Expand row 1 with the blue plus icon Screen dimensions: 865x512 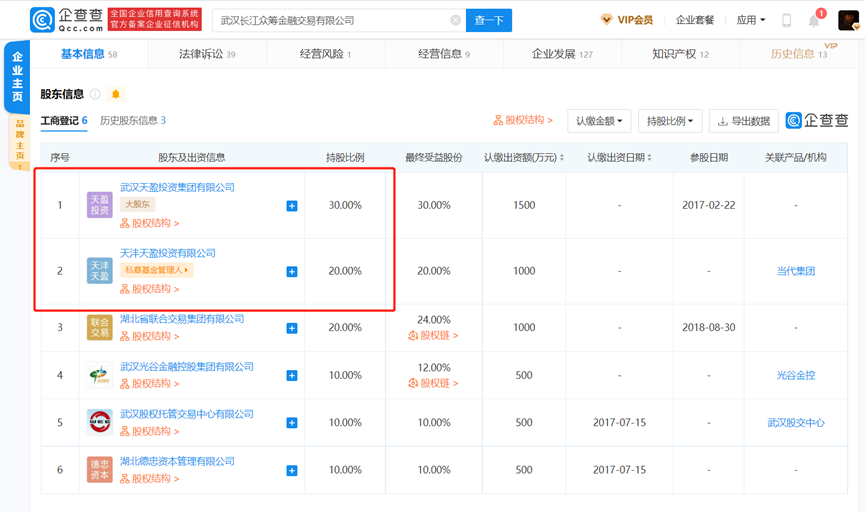click(x=292, y=206)
